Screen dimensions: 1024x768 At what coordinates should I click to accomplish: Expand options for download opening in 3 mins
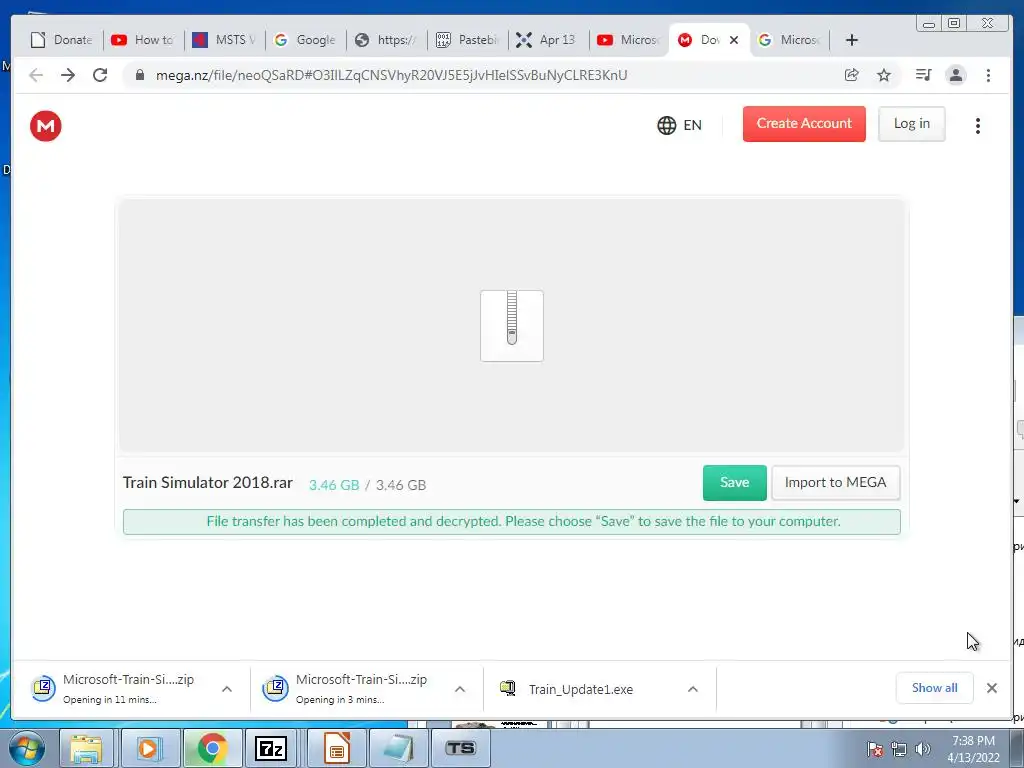[460, 689]
